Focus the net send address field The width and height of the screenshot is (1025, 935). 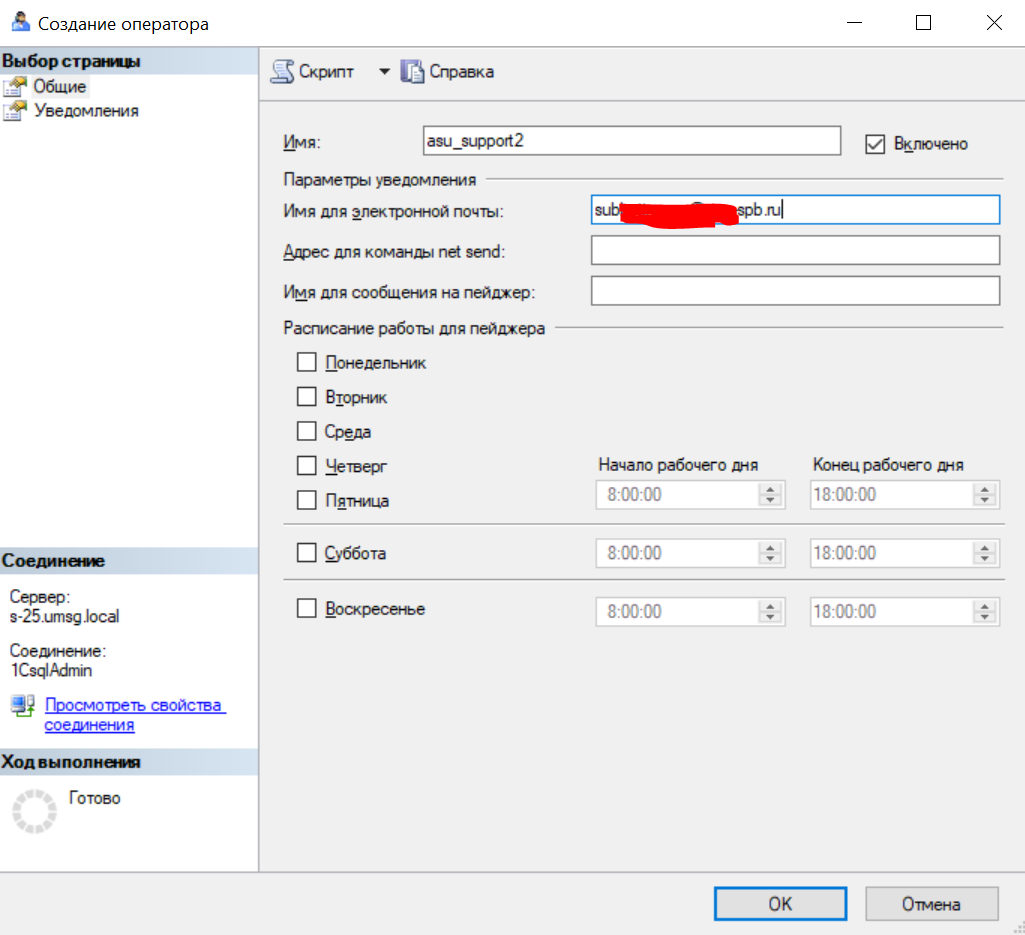[x=795, y=250]
